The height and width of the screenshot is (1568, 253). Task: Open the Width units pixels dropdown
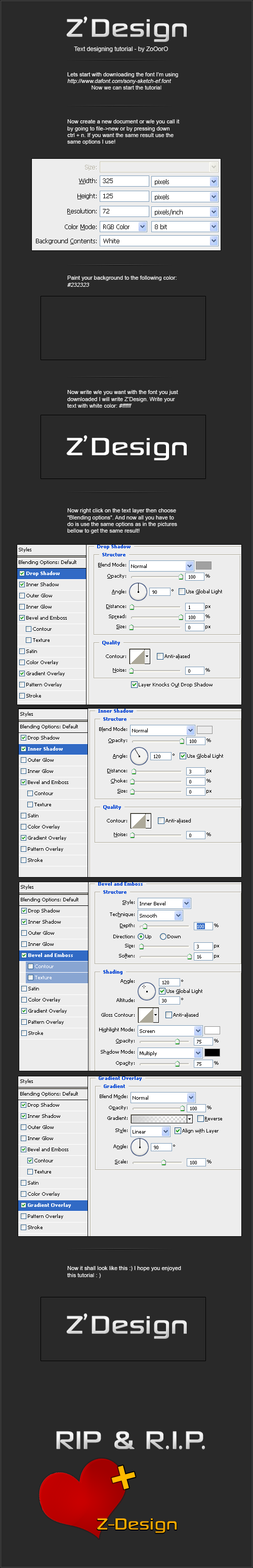[x=185, y=182]
